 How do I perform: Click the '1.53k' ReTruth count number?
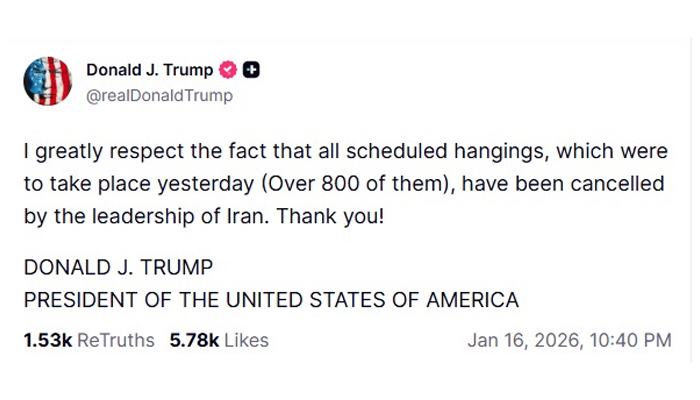click(47, 340)
